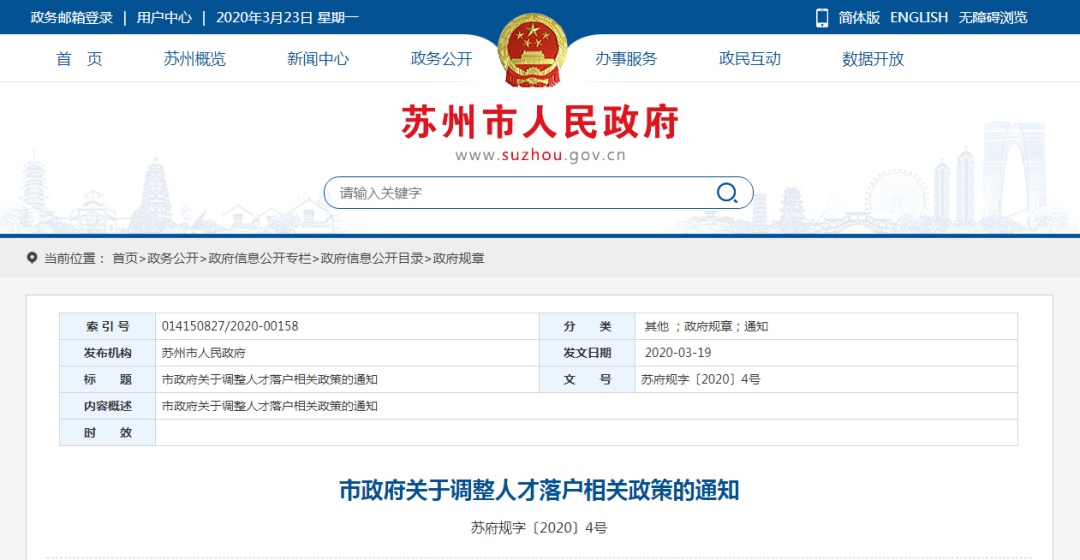Click 苏府规字〔2020〕4号 under the article heading
The image size is (1080, 560).
(x=539, y=528)
